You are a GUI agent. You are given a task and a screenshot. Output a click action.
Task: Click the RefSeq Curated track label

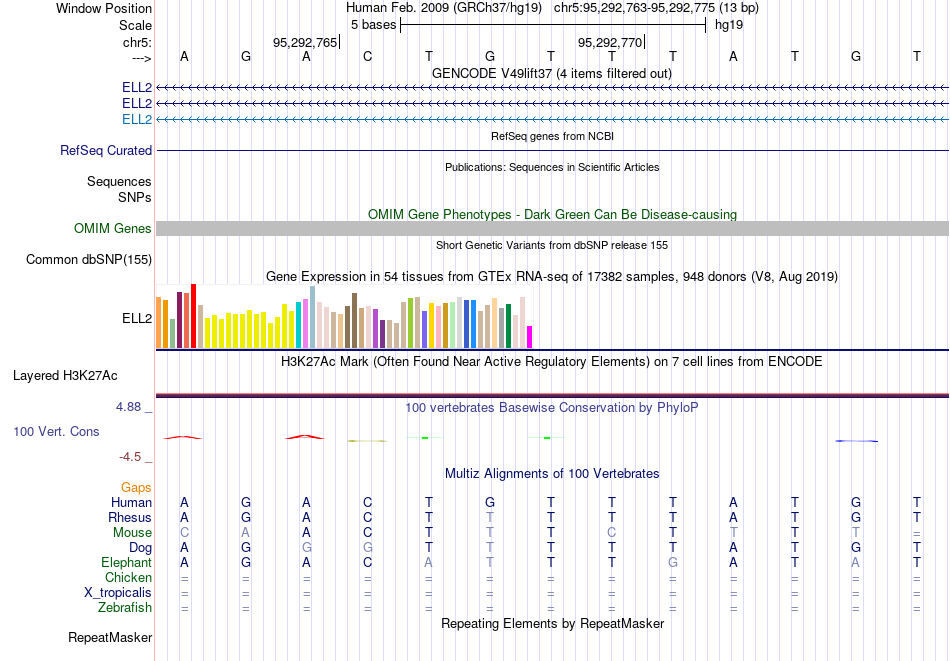tap(106, 150)
